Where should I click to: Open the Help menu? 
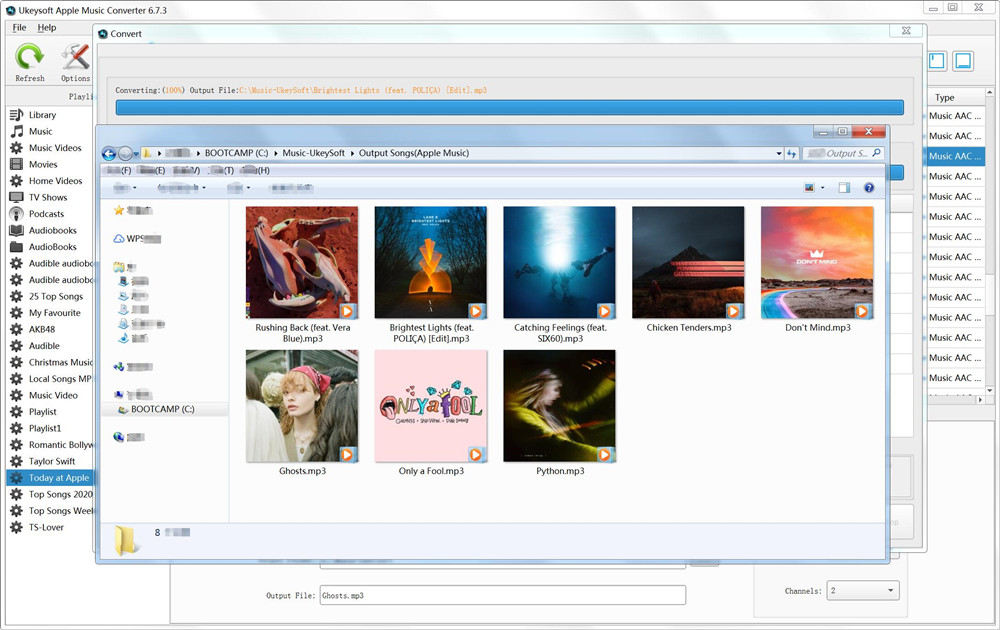[x=47, y=27]
